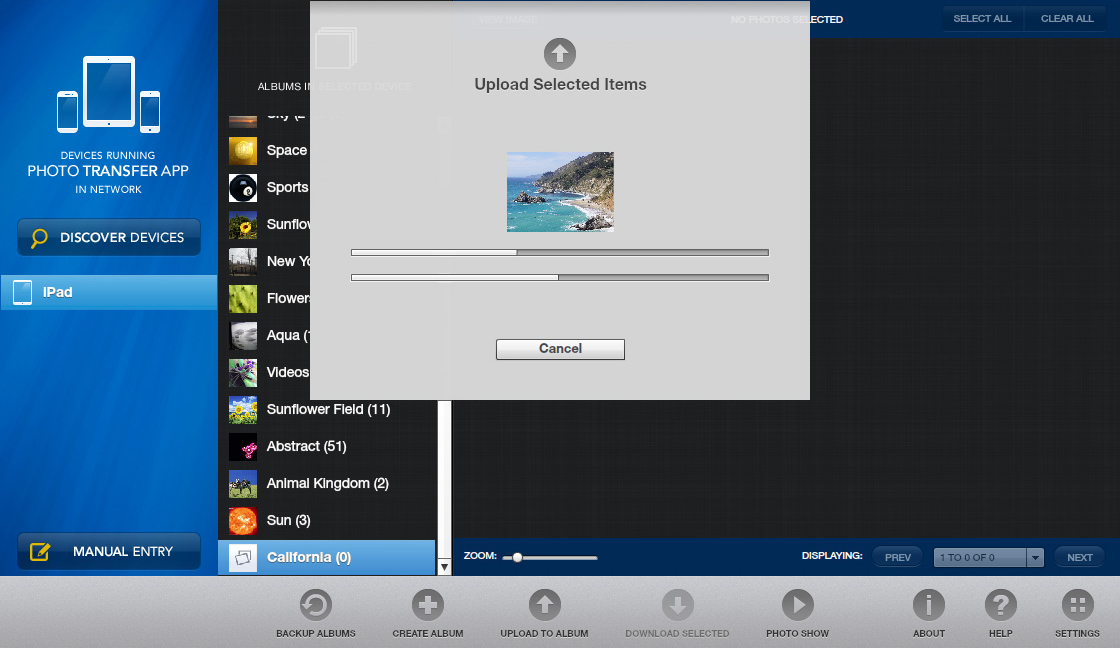This screenshot has height=648, width=1120.
Task: Click the Discover Devices button
Action: pyautogui.click(x=109, y=238)
